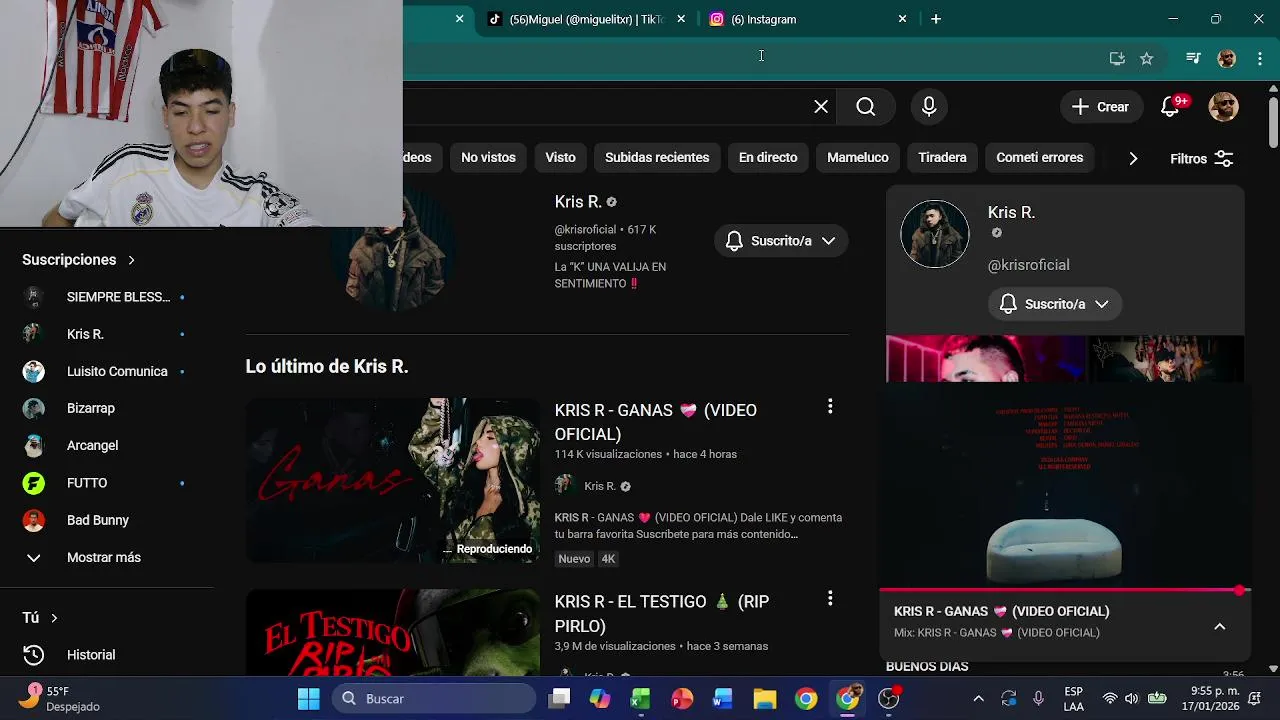
Task: Start voice search with the microphone icon
Action: tap(929, 107)
